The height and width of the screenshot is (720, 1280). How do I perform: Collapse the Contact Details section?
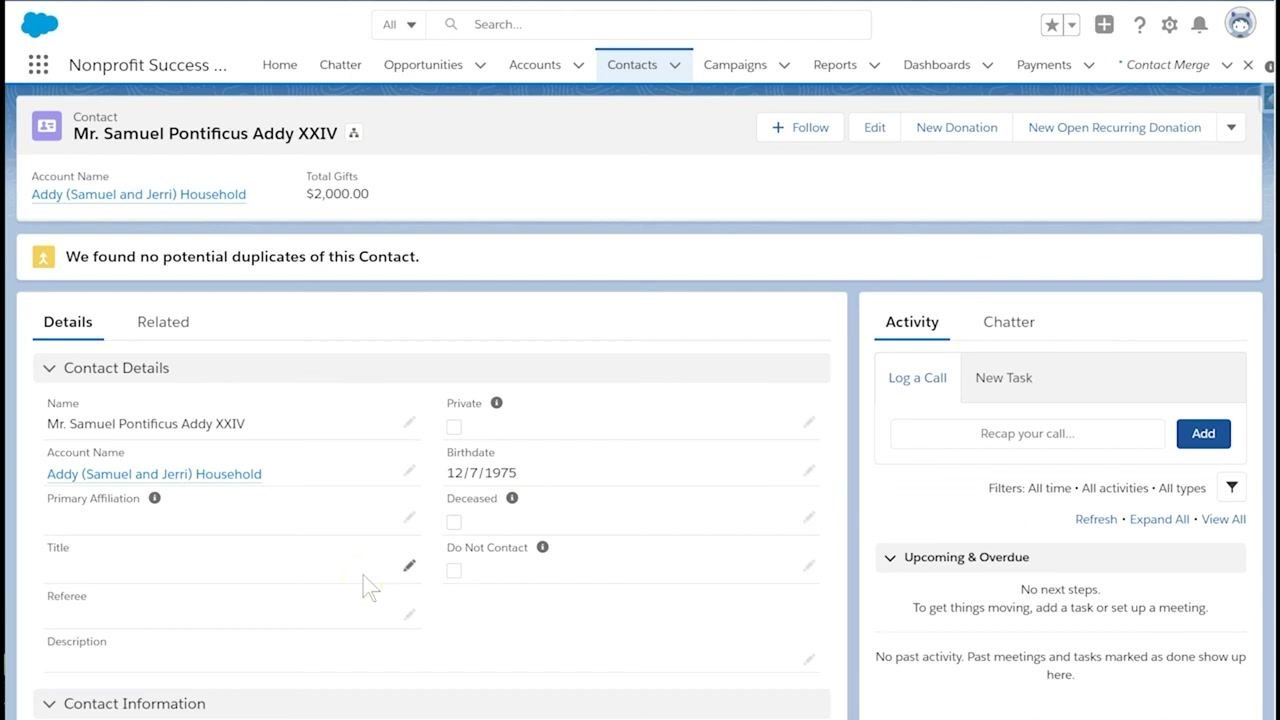50,368
